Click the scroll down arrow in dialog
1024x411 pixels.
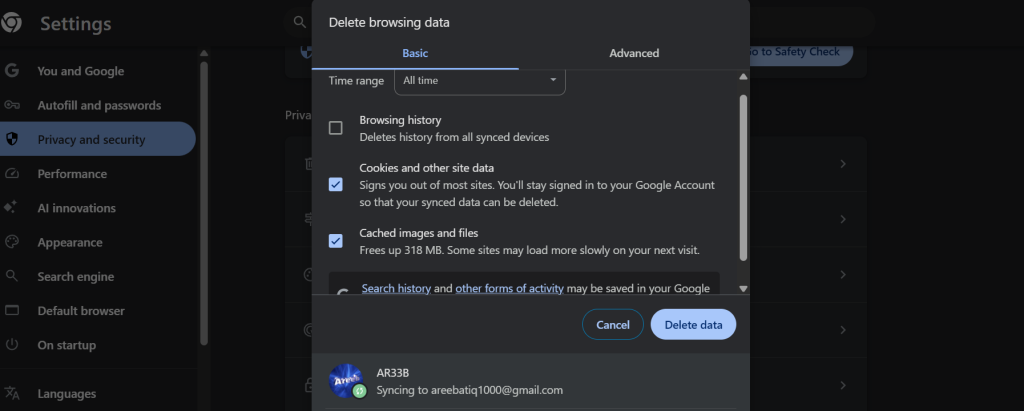point(742,288)
